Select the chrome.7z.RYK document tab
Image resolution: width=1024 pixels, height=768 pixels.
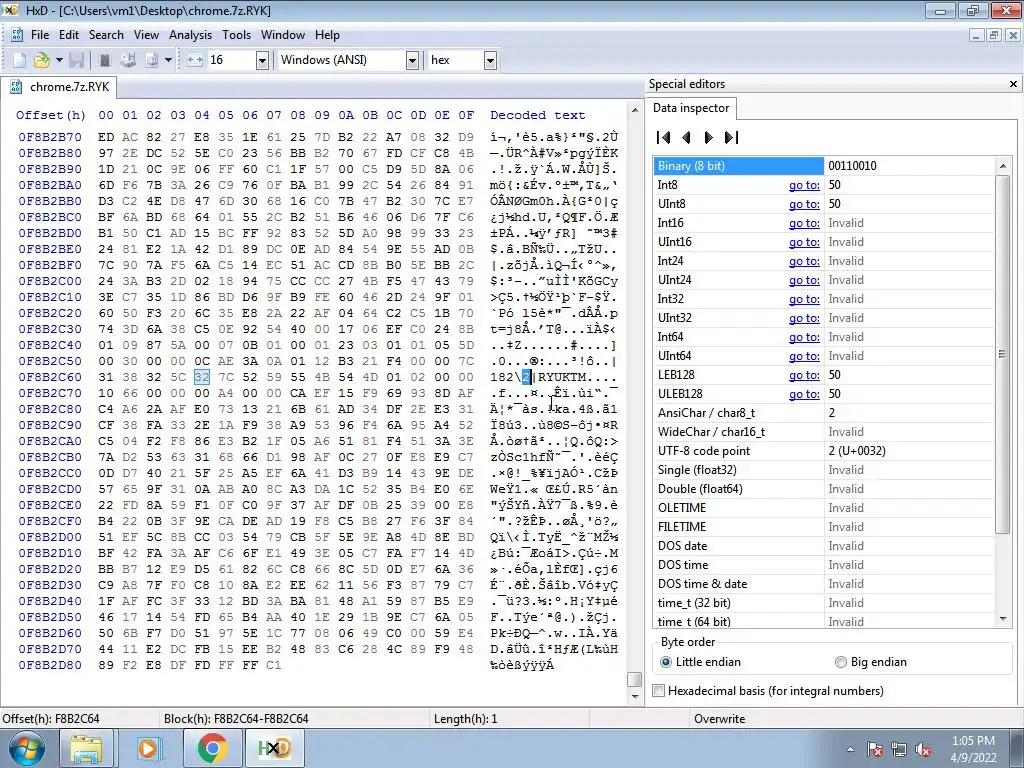(x=60, y=87)
